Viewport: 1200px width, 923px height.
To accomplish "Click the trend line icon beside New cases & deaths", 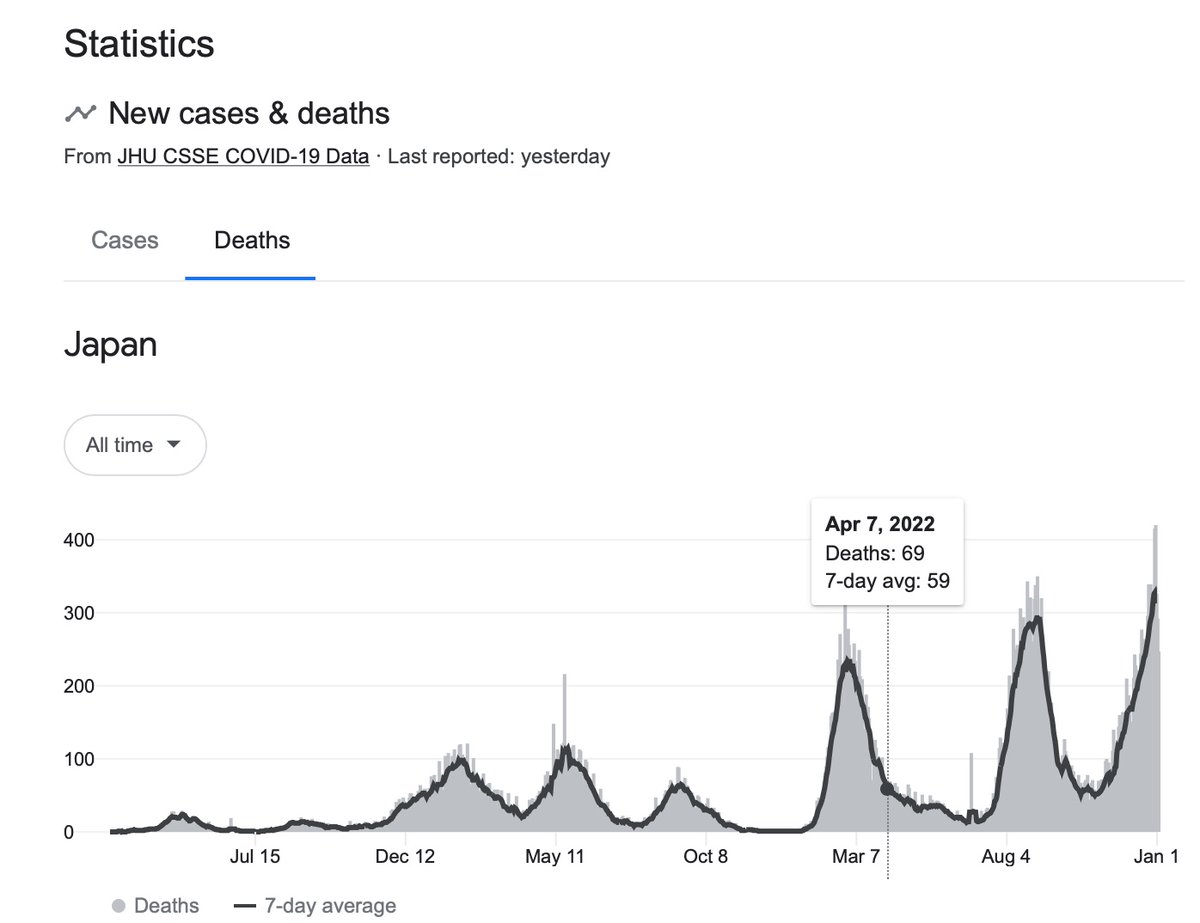I will point(80,113).
